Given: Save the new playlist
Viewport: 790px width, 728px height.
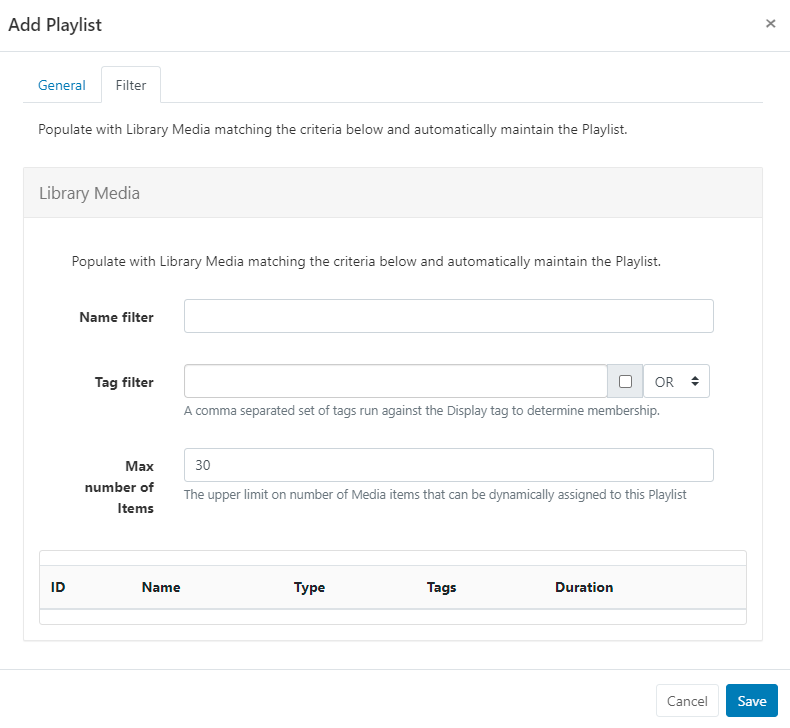Looking at the screenshot, I should click(752, 701).
